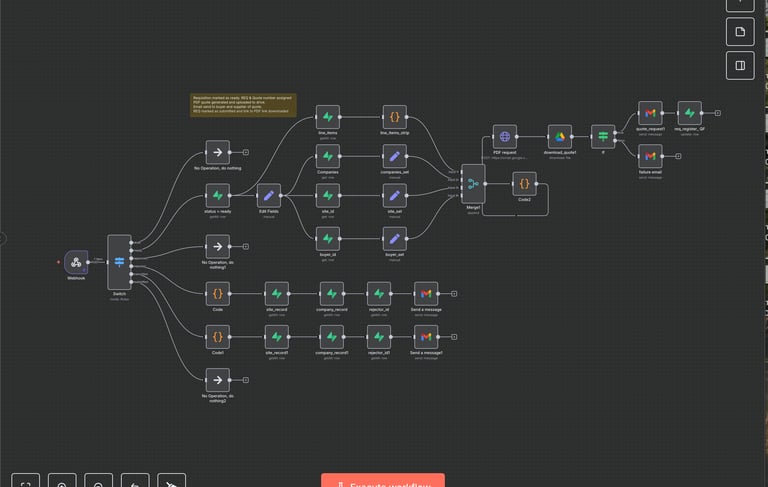Open the Companies Supabase node
Image resolution: width=768 pixels, height=487 pixels.
point(328,156)
